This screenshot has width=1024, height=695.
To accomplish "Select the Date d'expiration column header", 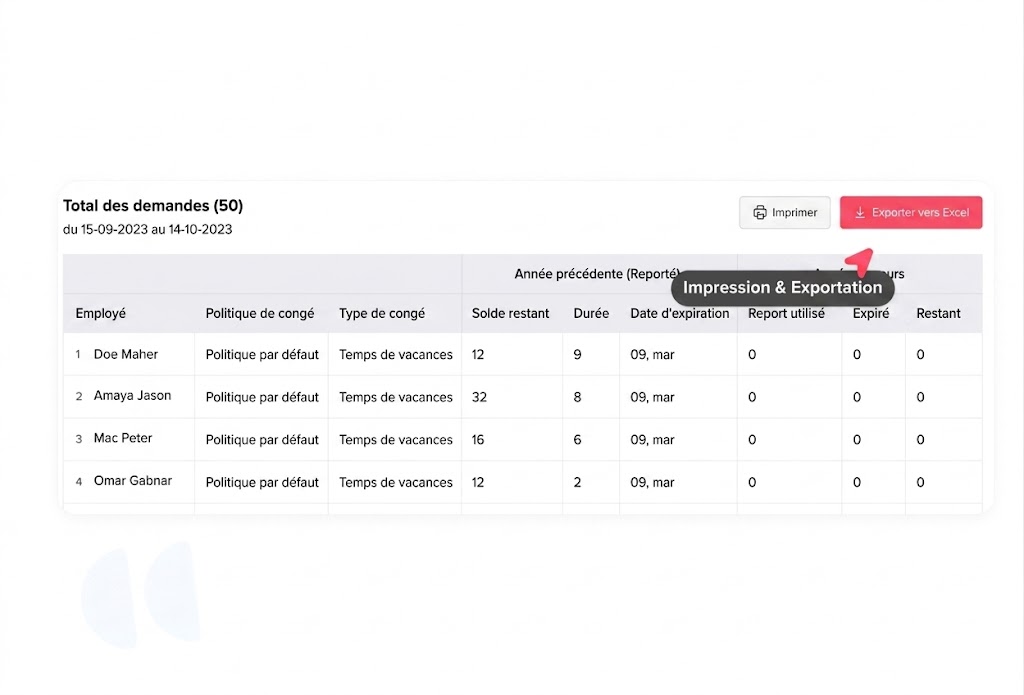I will tap(679, 313).
